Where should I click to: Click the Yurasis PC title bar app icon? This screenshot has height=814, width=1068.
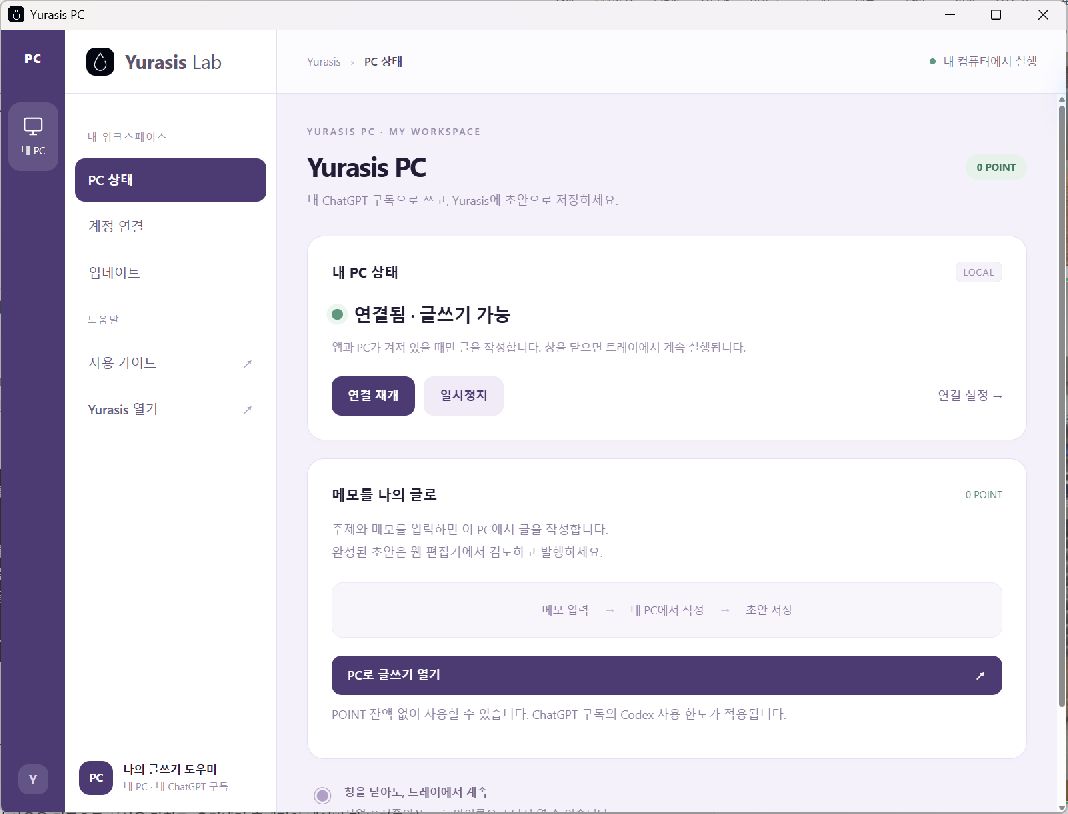pyautogui.click(x=15, y=14)
